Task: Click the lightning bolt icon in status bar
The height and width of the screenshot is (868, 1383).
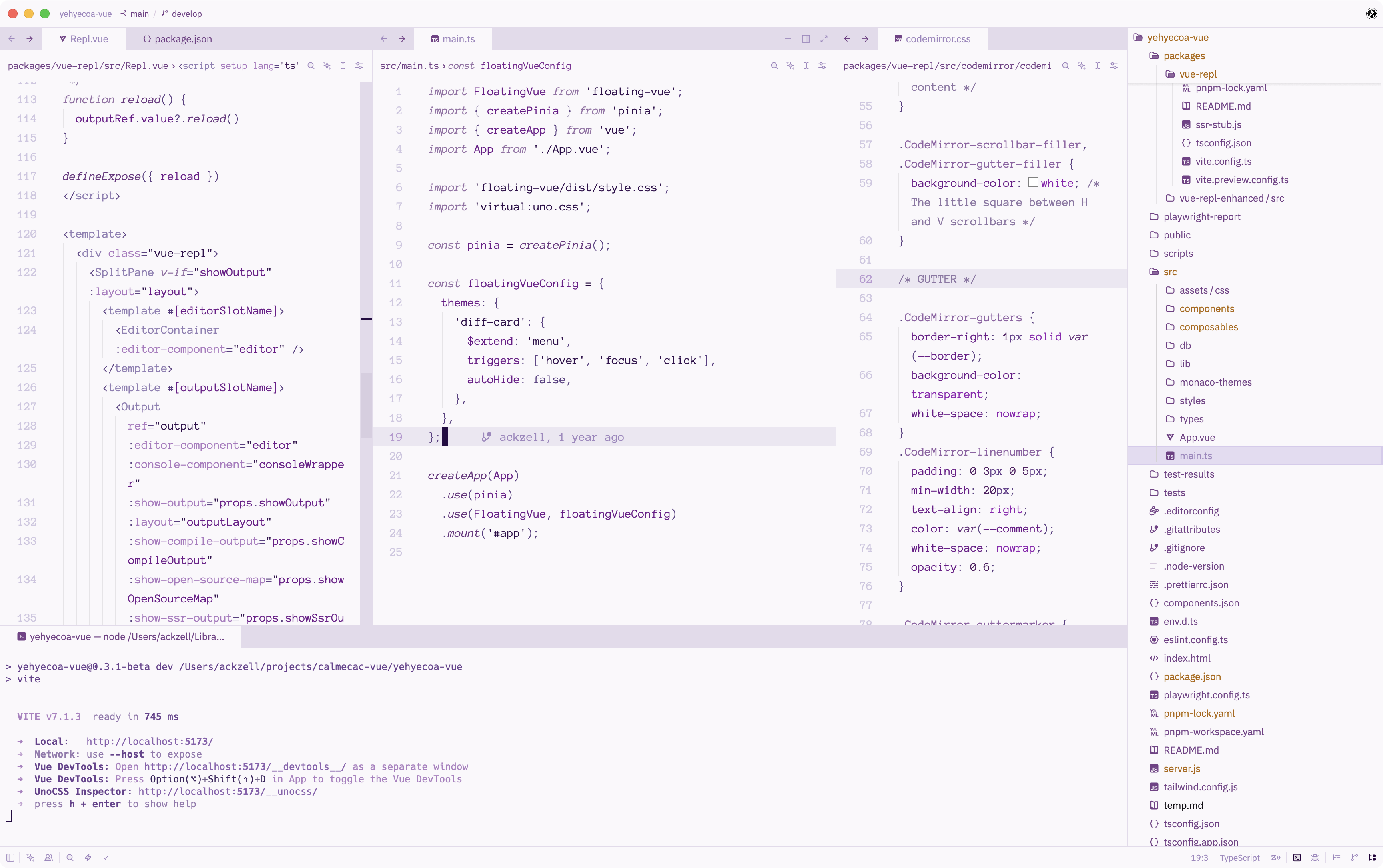Action: (88, 858)
